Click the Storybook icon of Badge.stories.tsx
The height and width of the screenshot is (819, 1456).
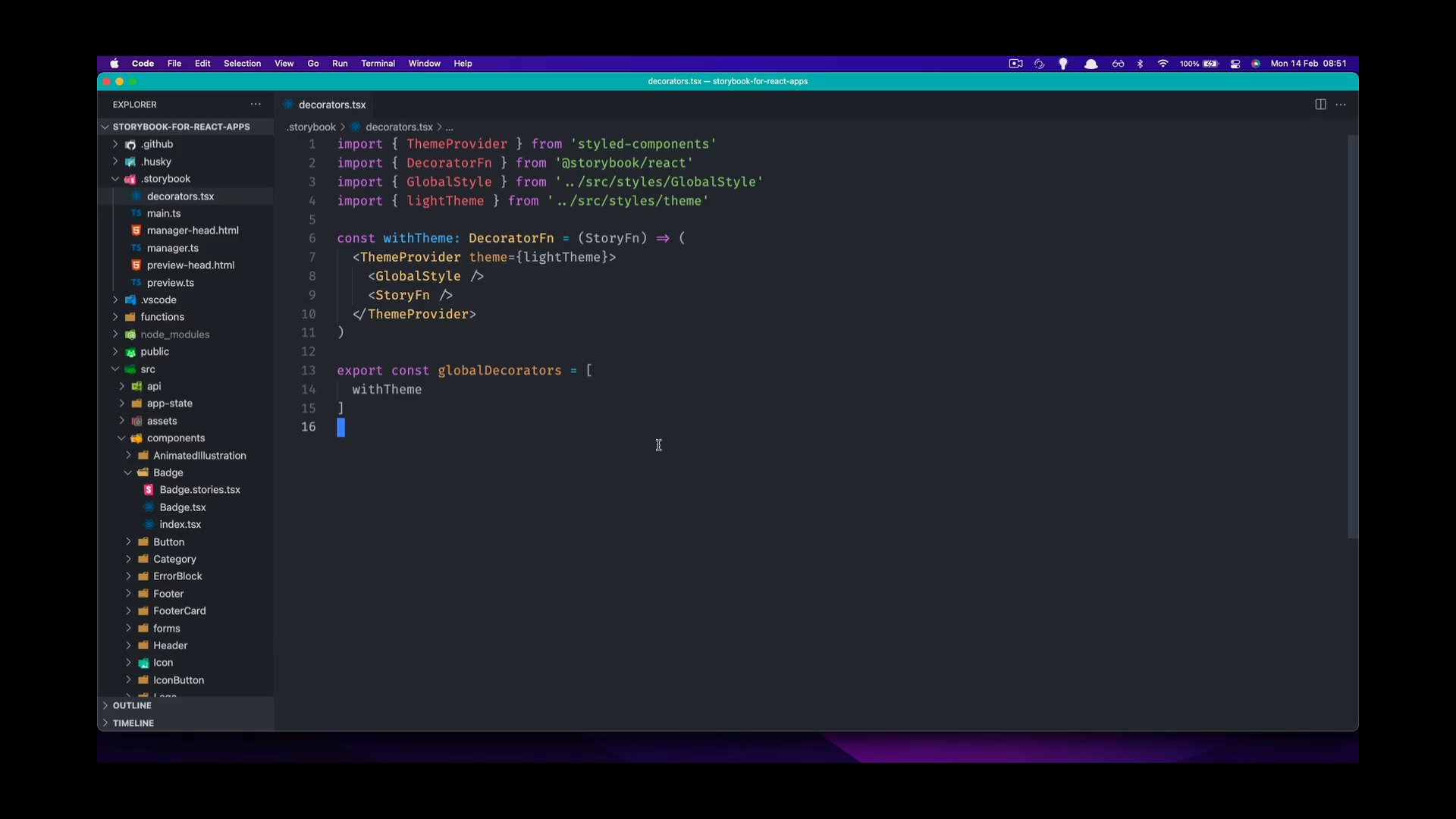tap(149, 490)
